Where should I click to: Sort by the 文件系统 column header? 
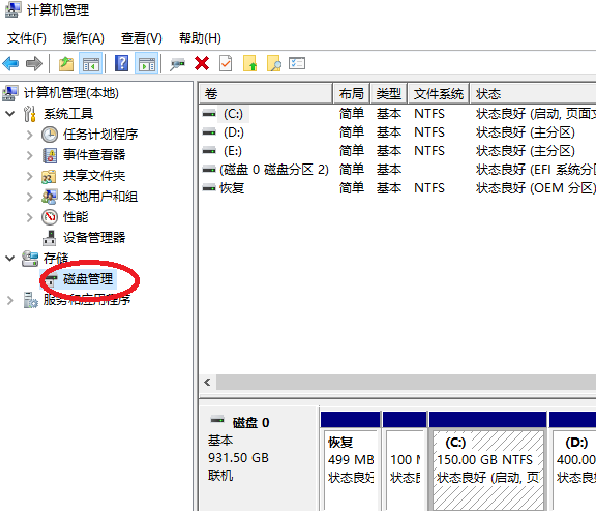tap(438, 94)
